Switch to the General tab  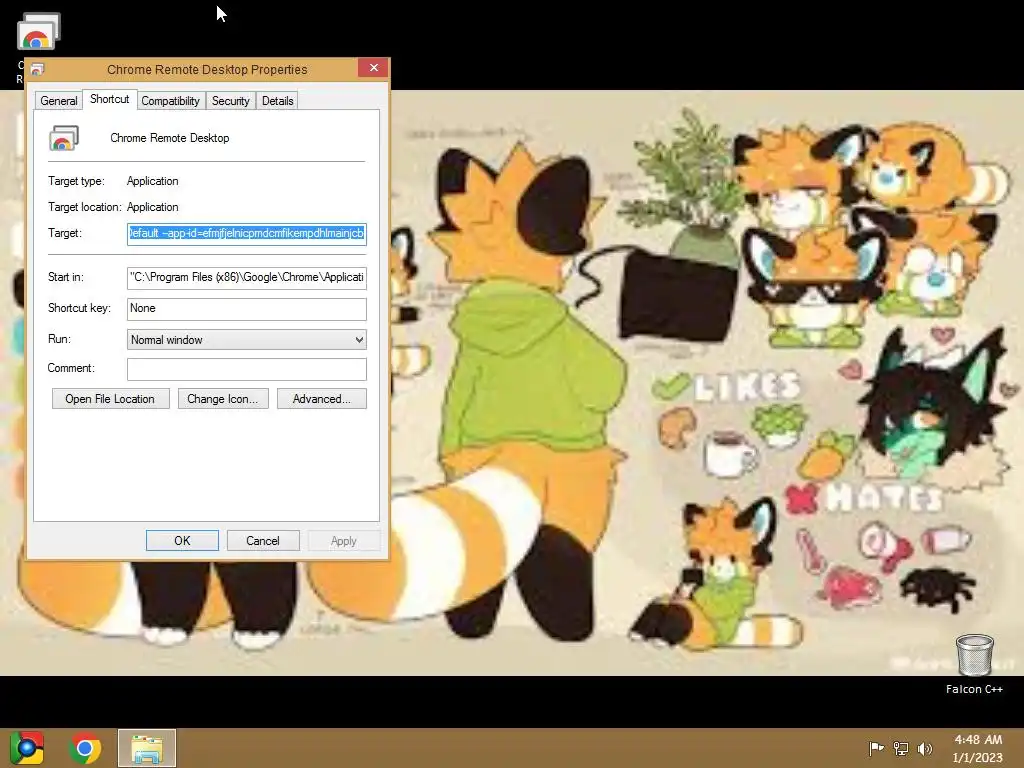[59, 101]
